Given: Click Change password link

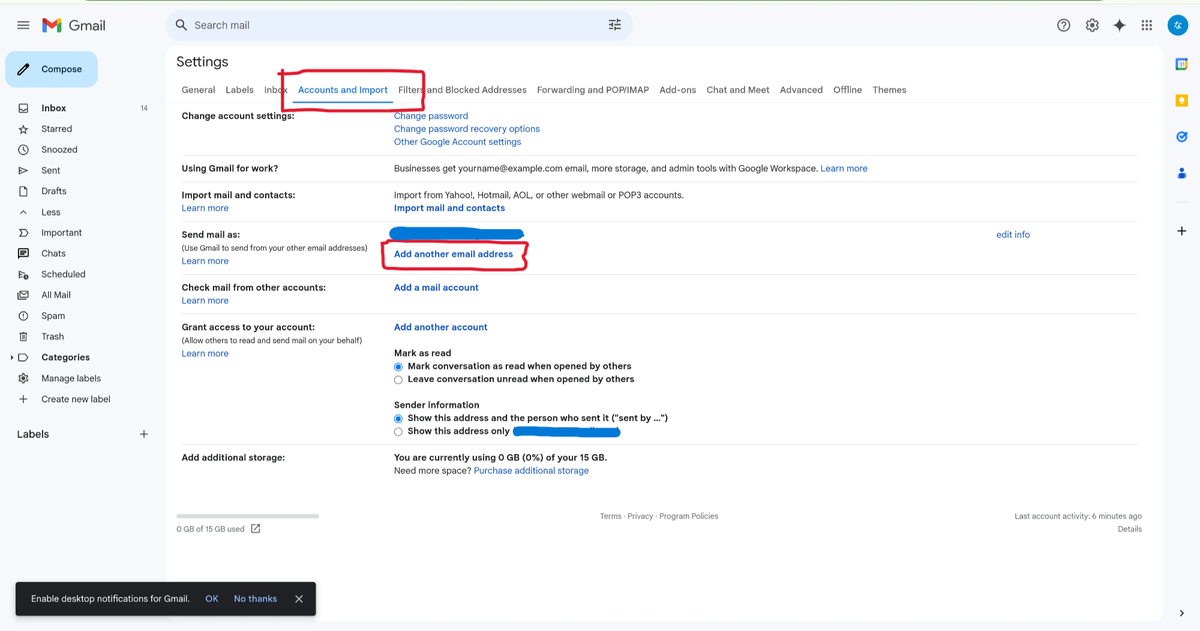Looking at the screenshot, I should 431,116.
